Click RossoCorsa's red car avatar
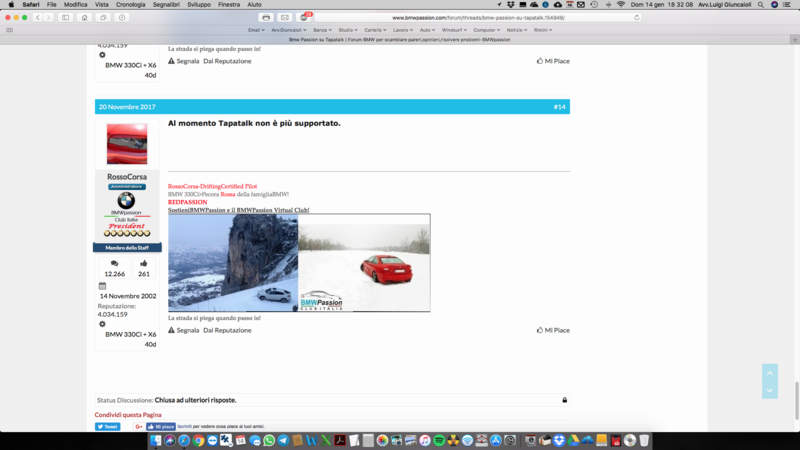Screen dimensions: 800x450 pyautogui.click(x=127, y=144)
